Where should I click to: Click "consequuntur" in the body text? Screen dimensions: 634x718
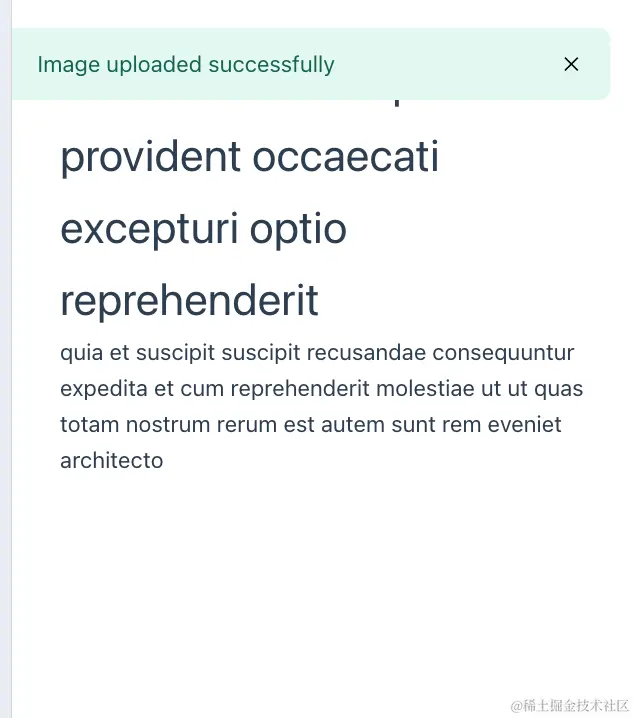503,353
